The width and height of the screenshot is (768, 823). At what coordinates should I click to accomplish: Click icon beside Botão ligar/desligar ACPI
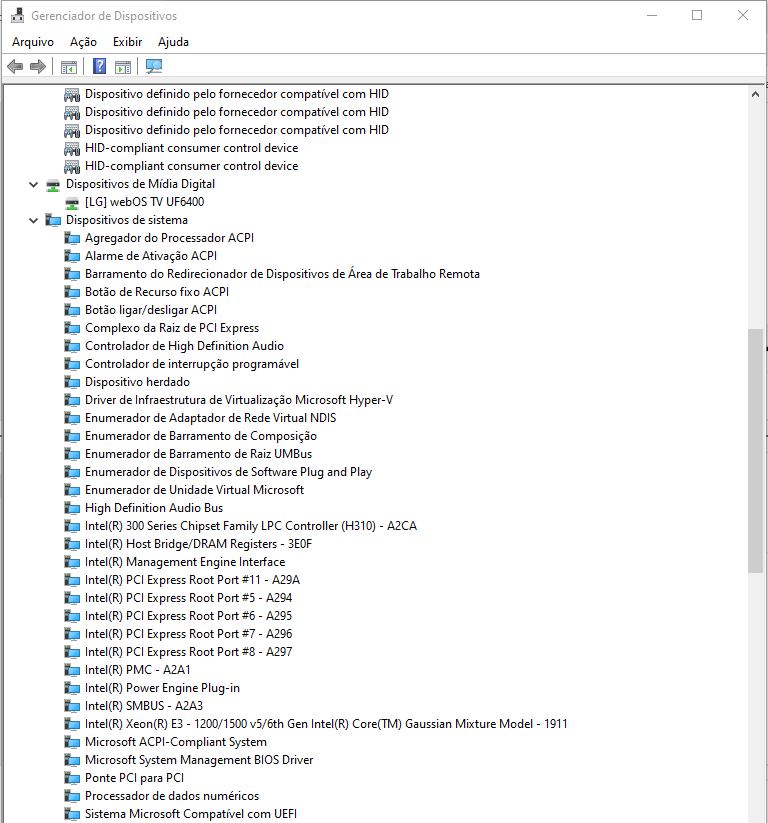72,310
